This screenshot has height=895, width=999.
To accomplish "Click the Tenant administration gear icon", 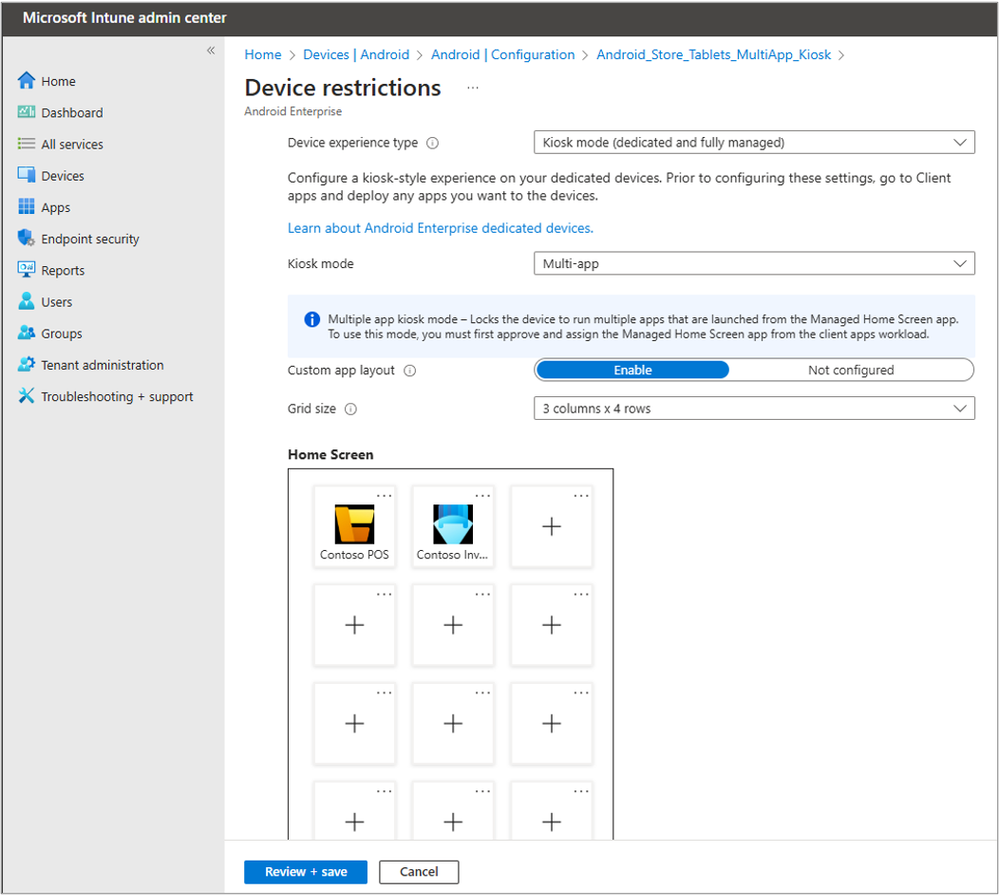I will 26,364.
